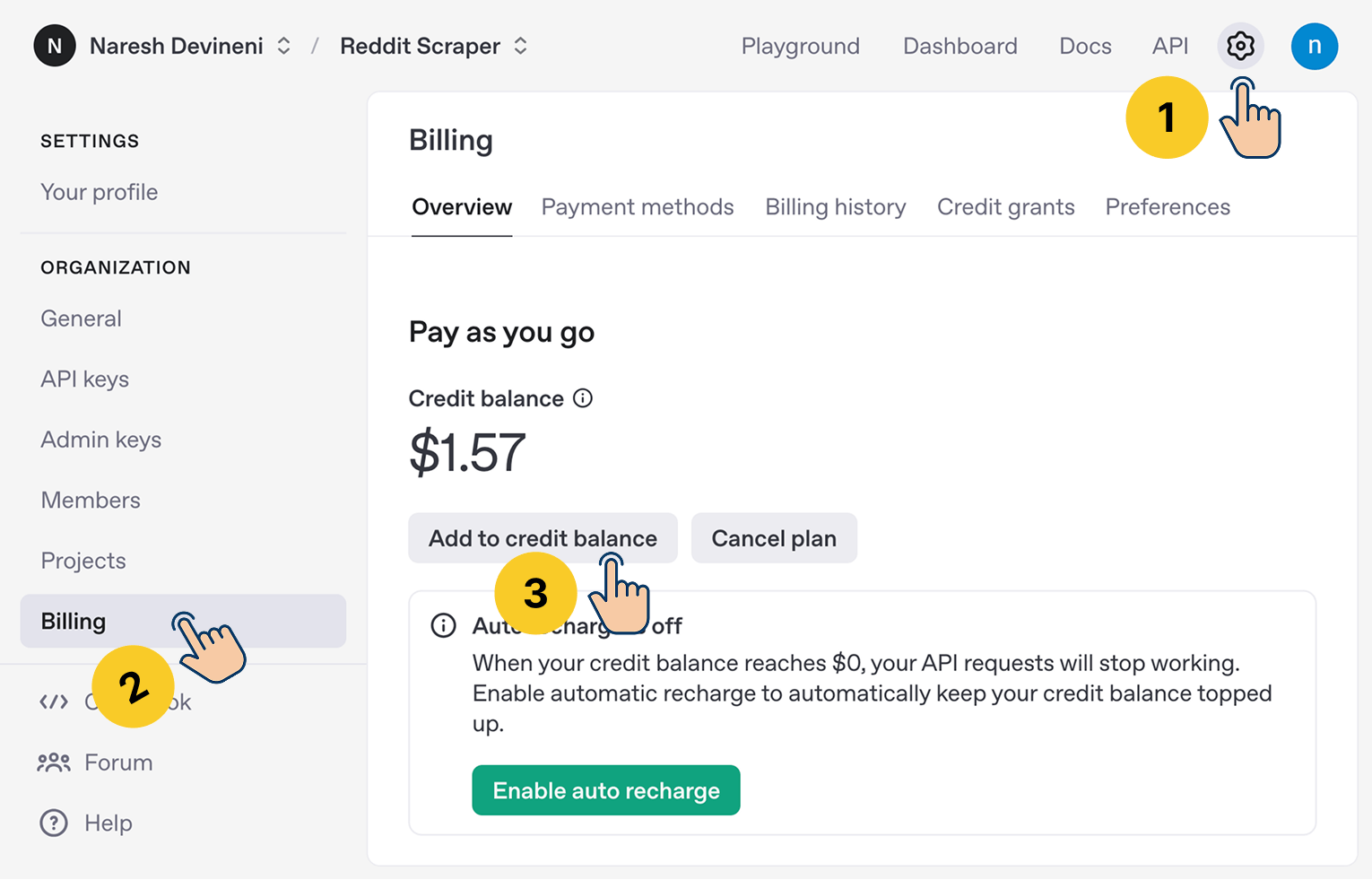Image resolution: width=1372 pixels, height=880 pixels.
Task: Open the Billing history tab
Action: click(x=835, y=206)
